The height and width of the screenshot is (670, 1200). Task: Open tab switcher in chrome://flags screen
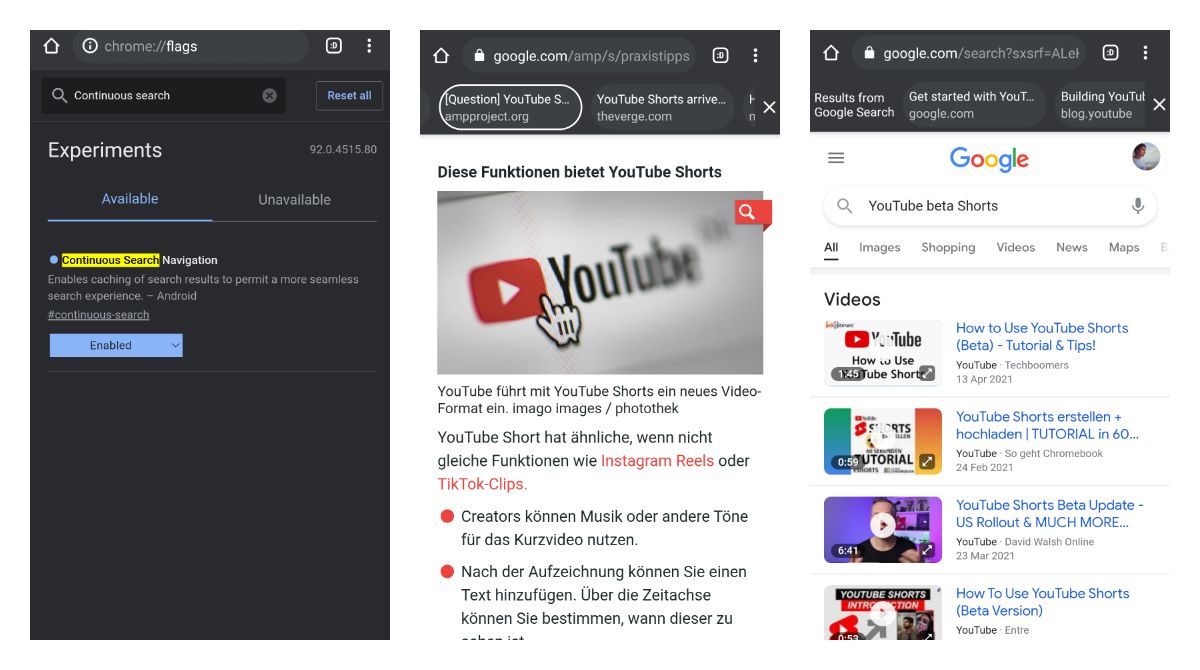click(x=334, y=46)
